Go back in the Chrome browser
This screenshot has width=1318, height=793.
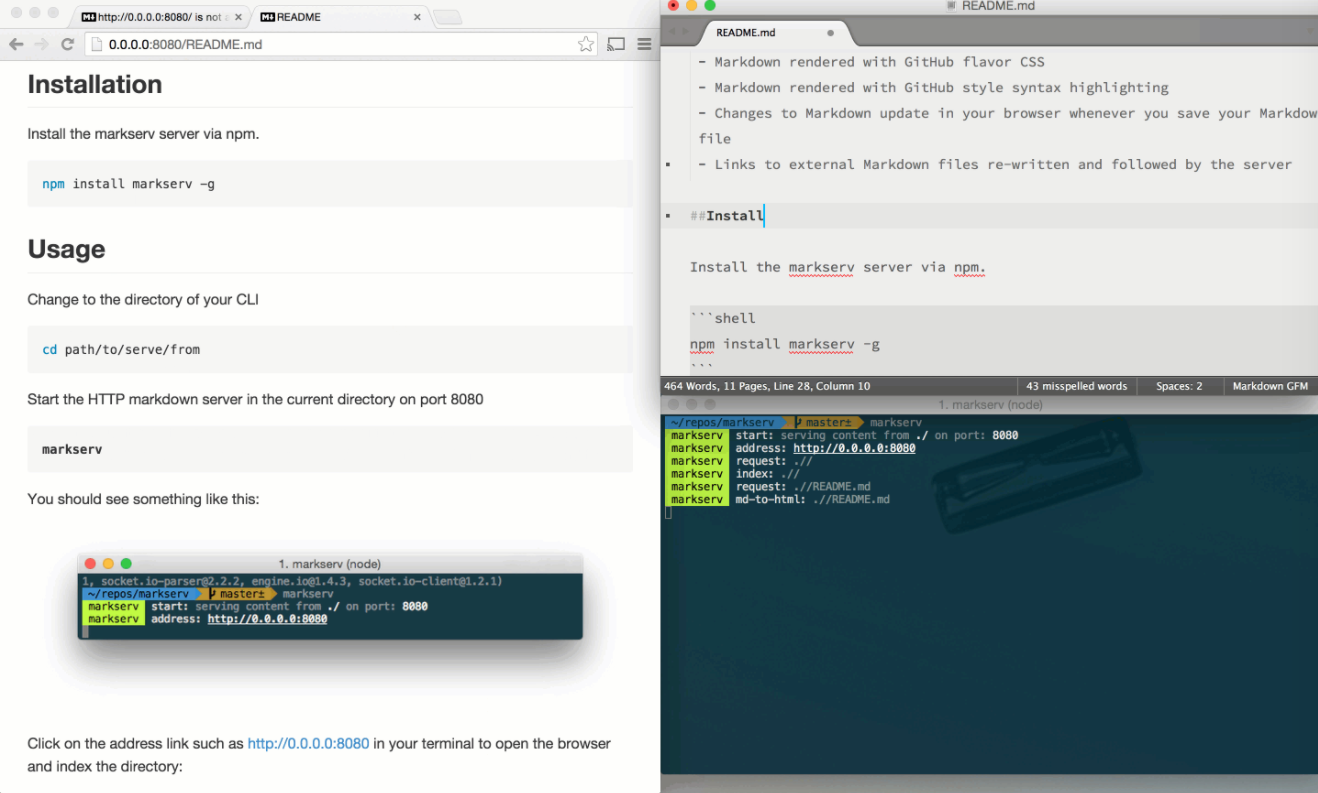coord(16,44)
